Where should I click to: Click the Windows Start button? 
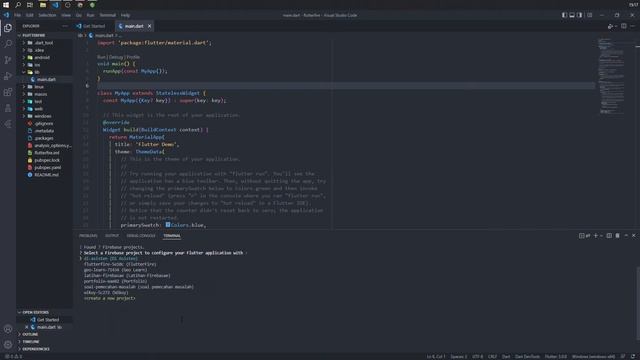6,5
